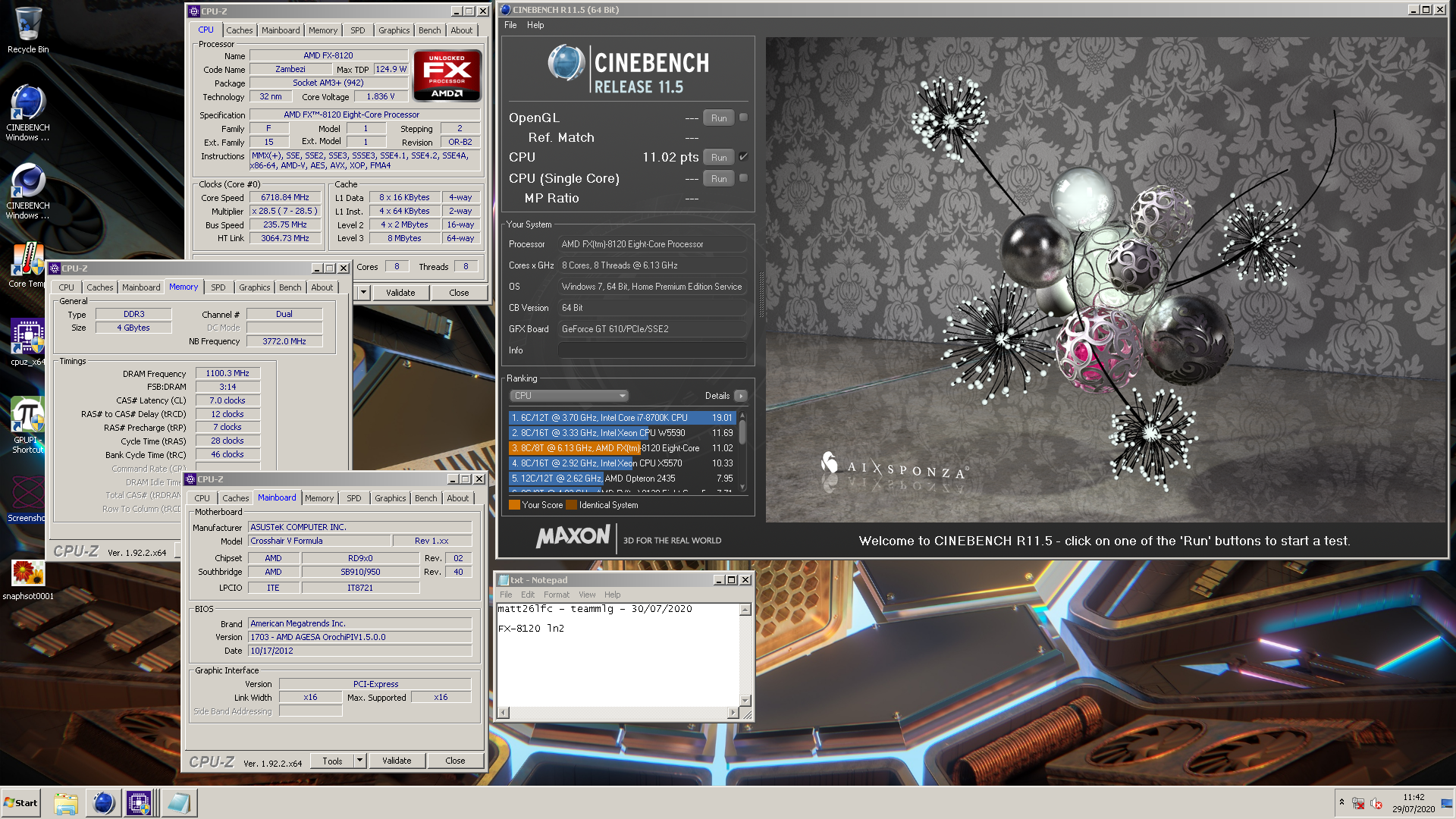Enable the OpenGL test checkbox
The image size is (1456, 819).
[743, 118]
